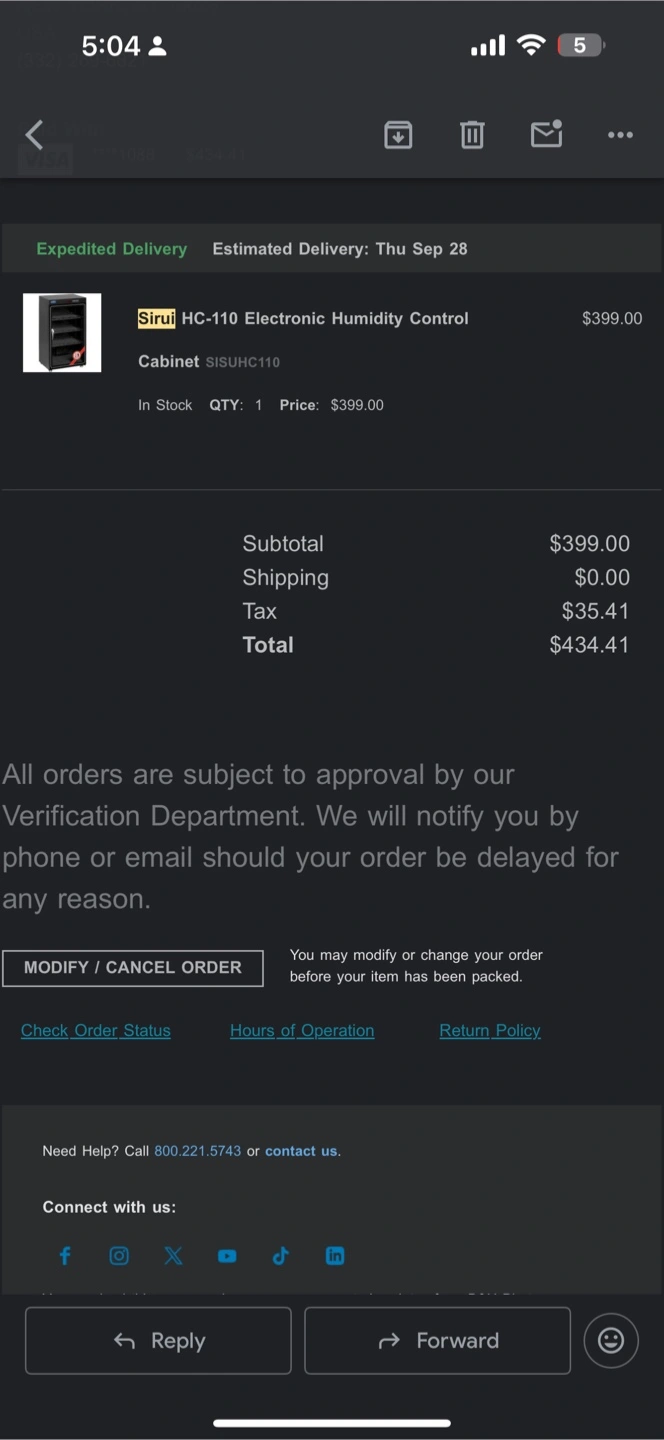This screenshot has width=664, height=1440.
Task: Open the Instagram social icon
Action: 119,1256
